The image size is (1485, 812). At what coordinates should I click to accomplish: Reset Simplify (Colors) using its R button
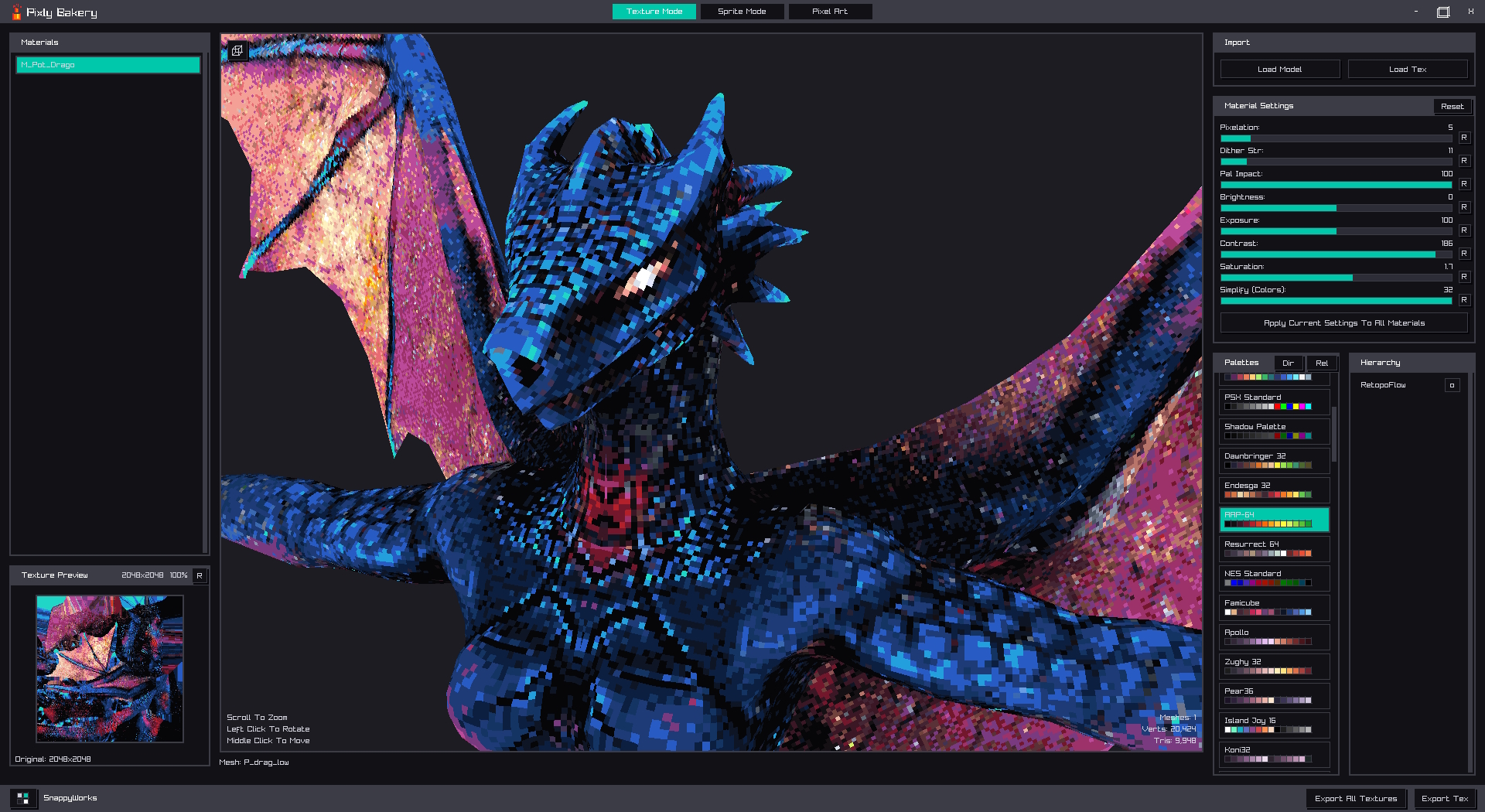(x=1463, y=300)
